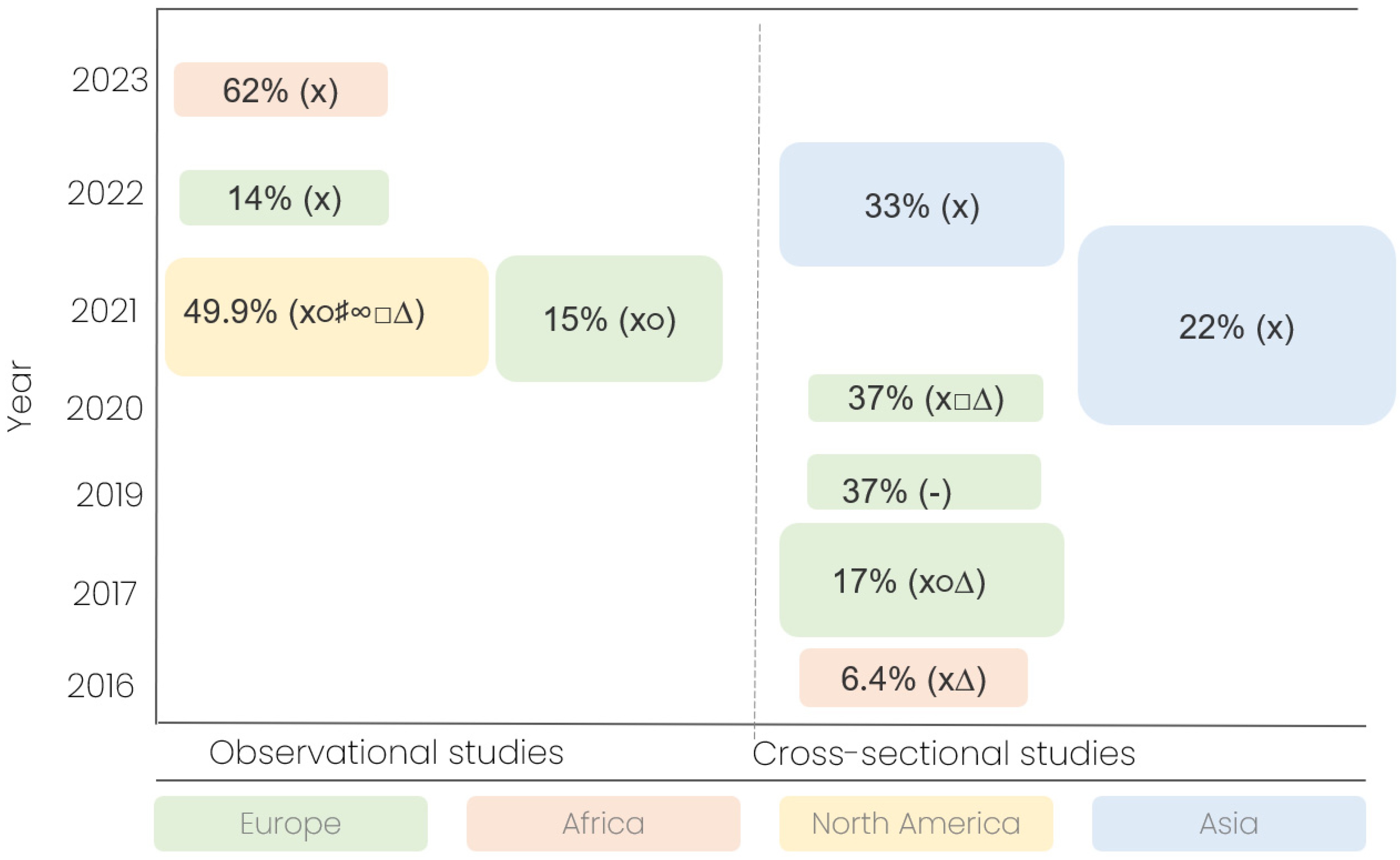Select the Asia legend box

point(1228,823)
